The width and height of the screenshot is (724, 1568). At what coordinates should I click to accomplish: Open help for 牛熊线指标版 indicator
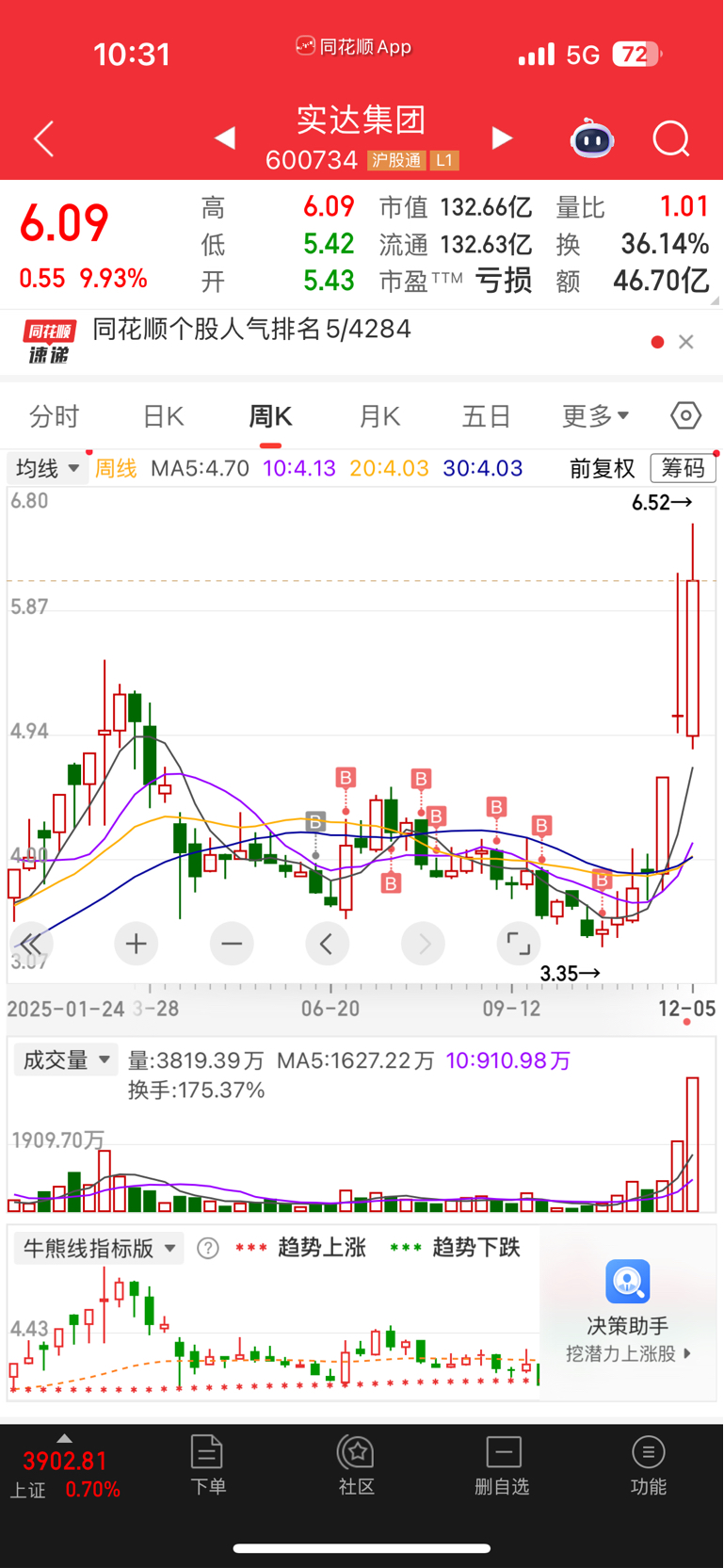click(x=207, y=1249)
